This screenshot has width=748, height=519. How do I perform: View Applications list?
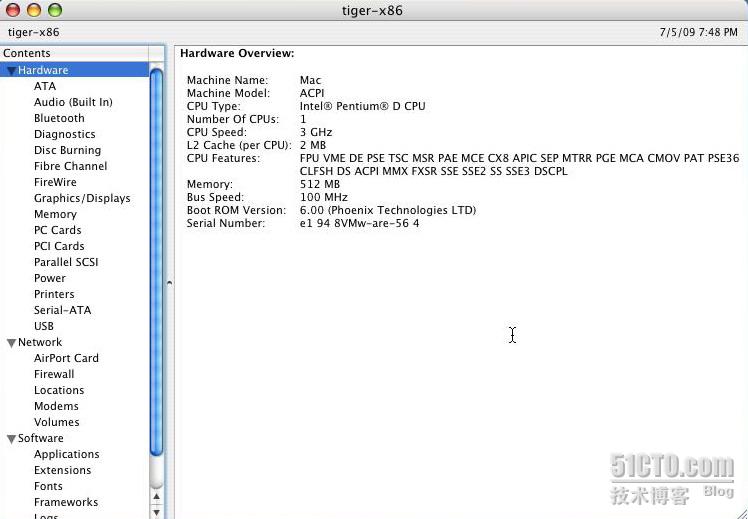point(66,454)
